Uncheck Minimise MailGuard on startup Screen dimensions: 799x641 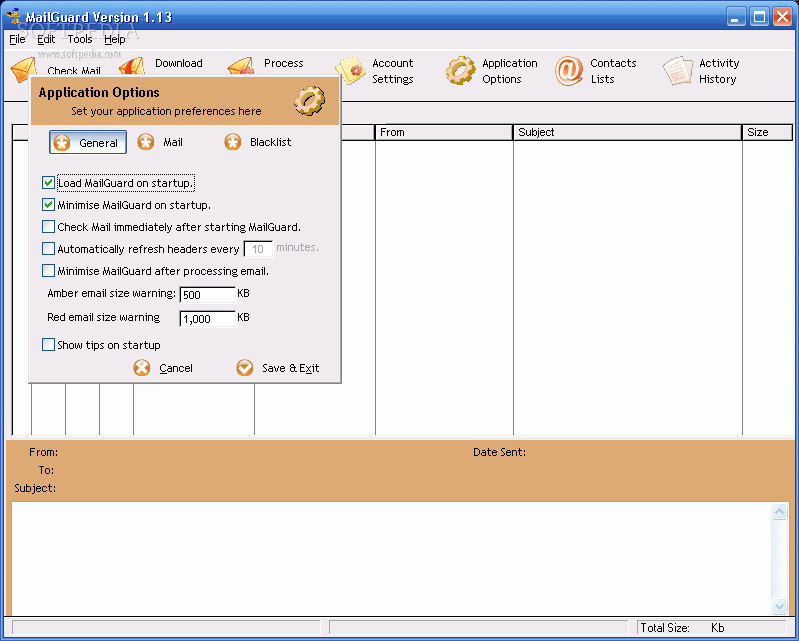point(48,204)
